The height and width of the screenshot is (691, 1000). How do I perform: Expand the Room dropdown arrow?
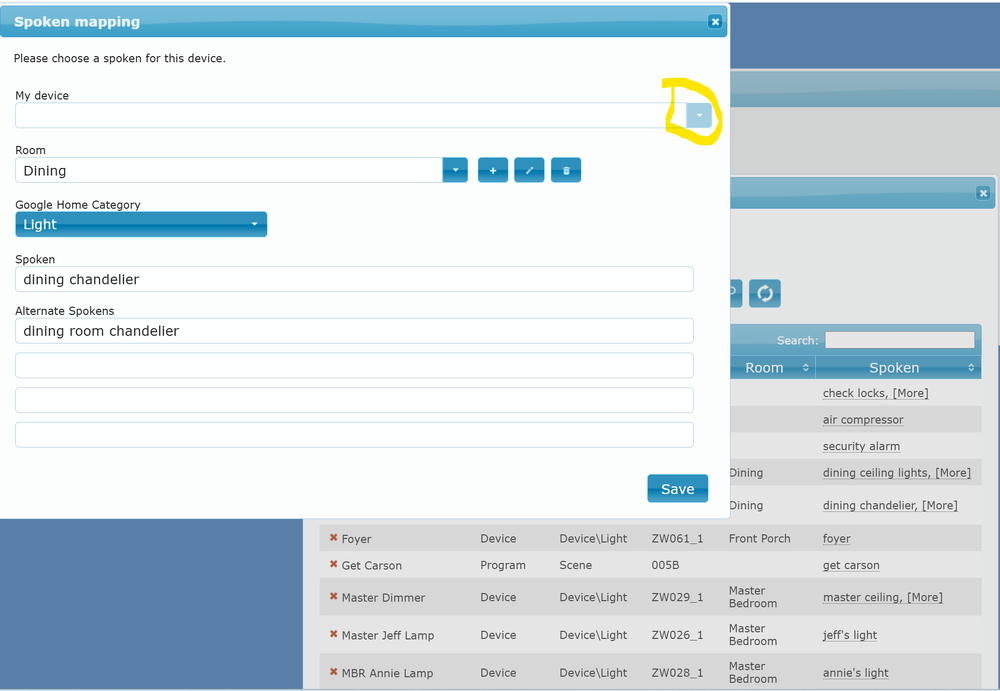coord(455,170)
